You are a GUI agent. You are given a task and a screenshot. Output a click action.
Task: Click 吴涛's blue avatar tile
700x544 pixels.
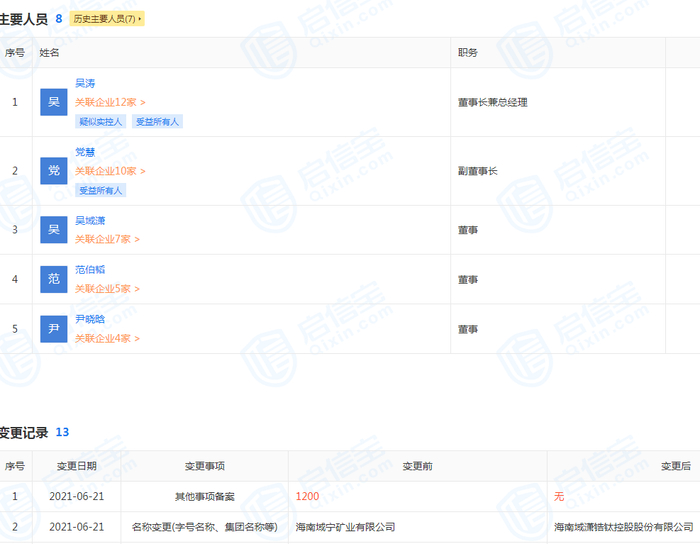pyautogui.click(x=54, y=102)
